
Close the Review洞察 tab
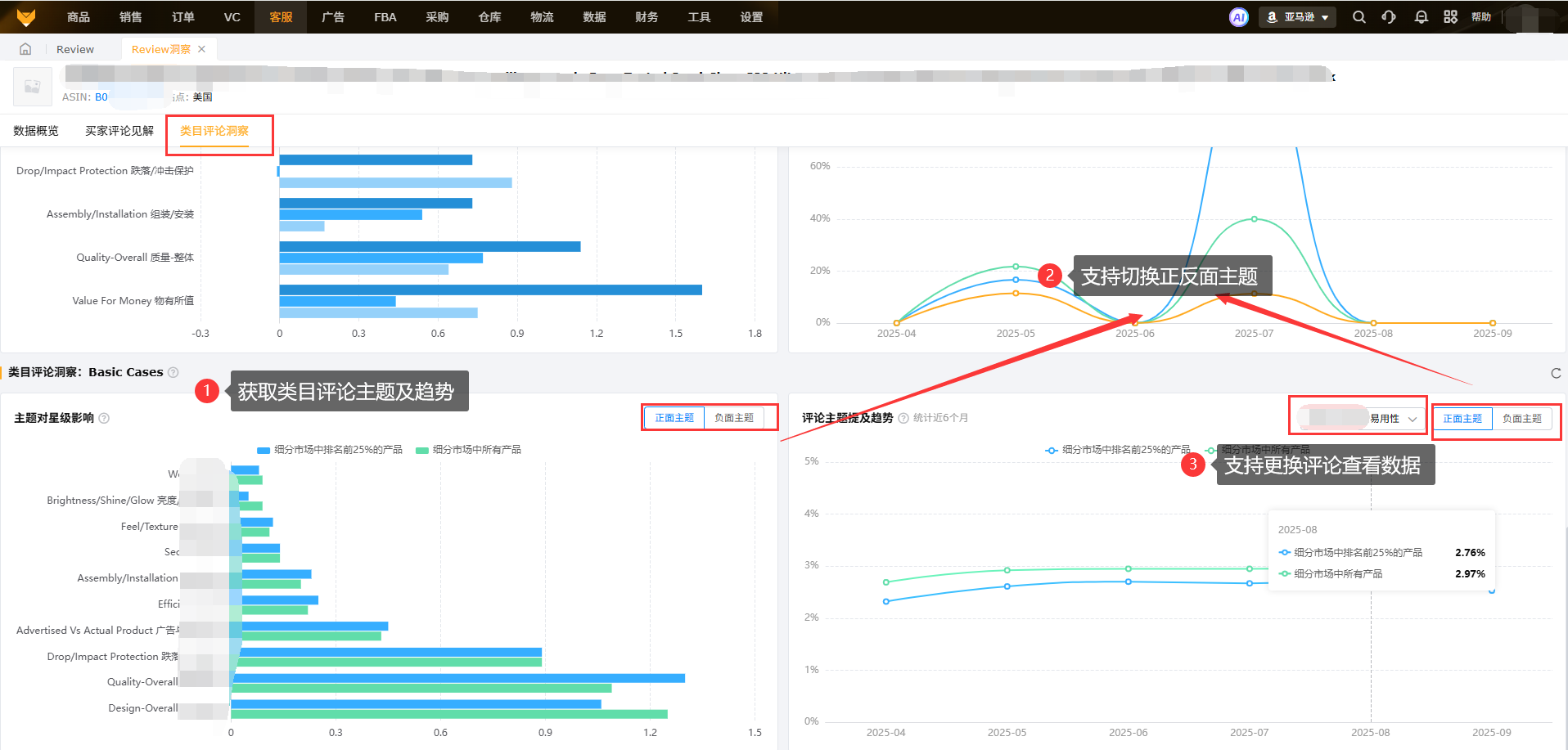(202, 49)
